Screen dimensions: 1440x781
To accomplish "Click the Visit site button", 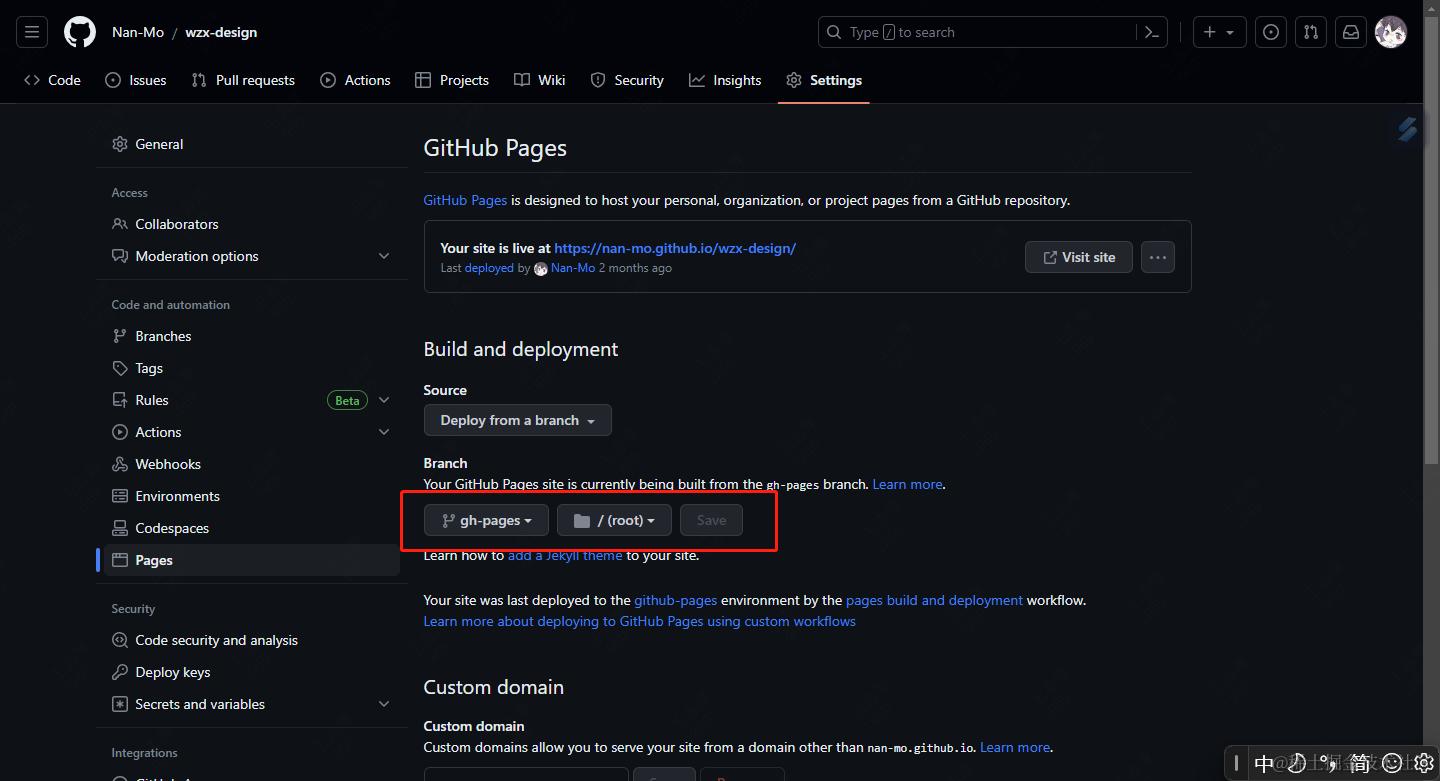I will [1078, 257].
